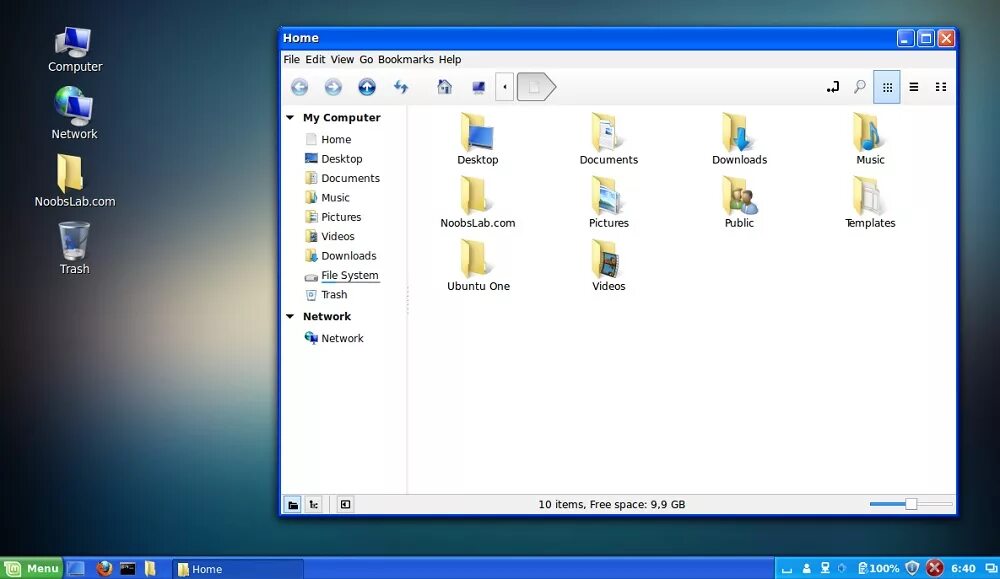This screenshot has height=579, width=1000.
Task: Click the path bar left scroll arrow
Action: point(504,87)
